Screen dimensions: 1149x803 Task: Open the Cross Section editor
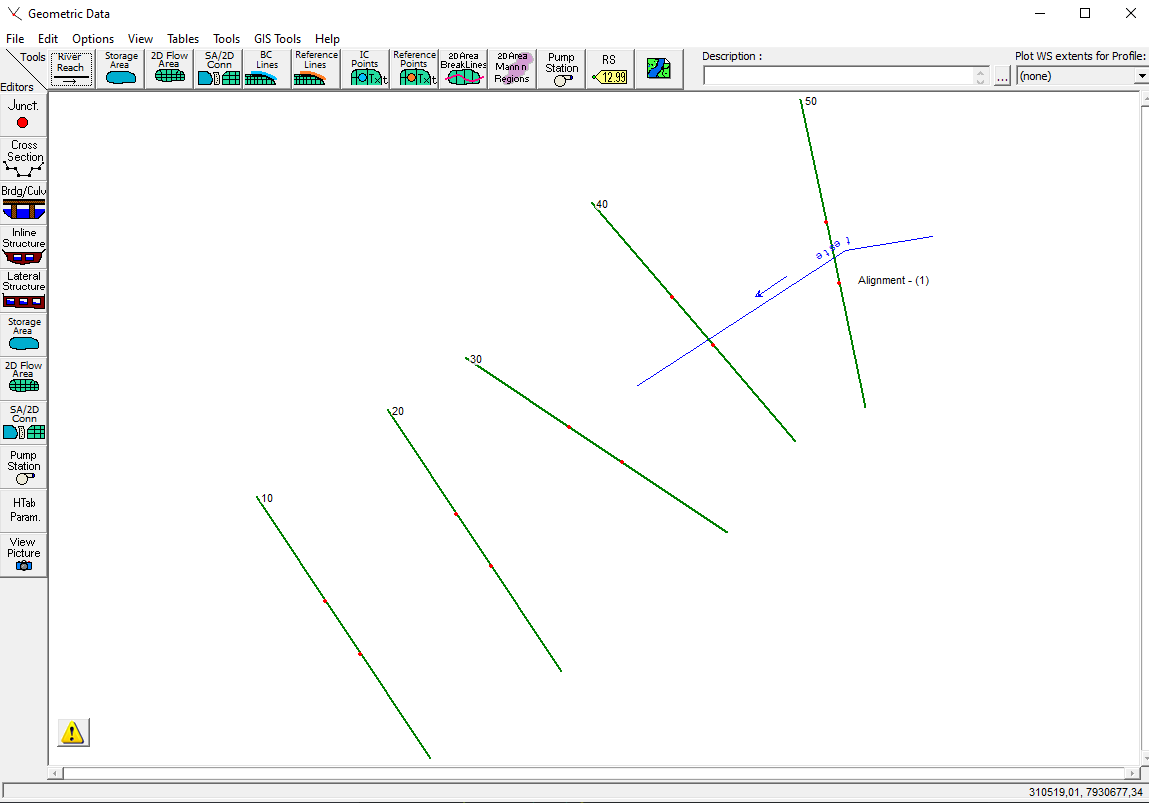click(23, 156)
